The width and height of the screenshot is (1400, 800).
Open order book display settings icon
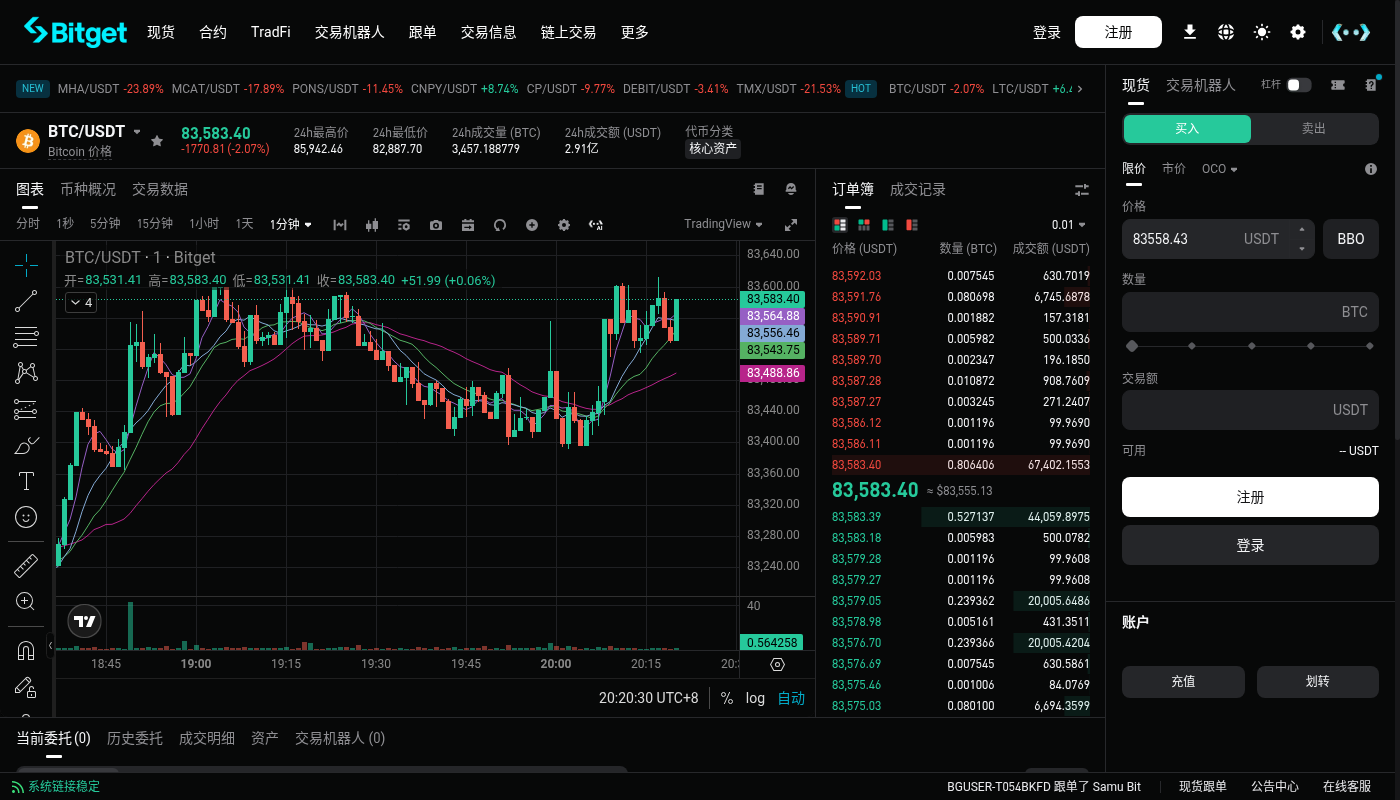click(x=1082, y=190)
